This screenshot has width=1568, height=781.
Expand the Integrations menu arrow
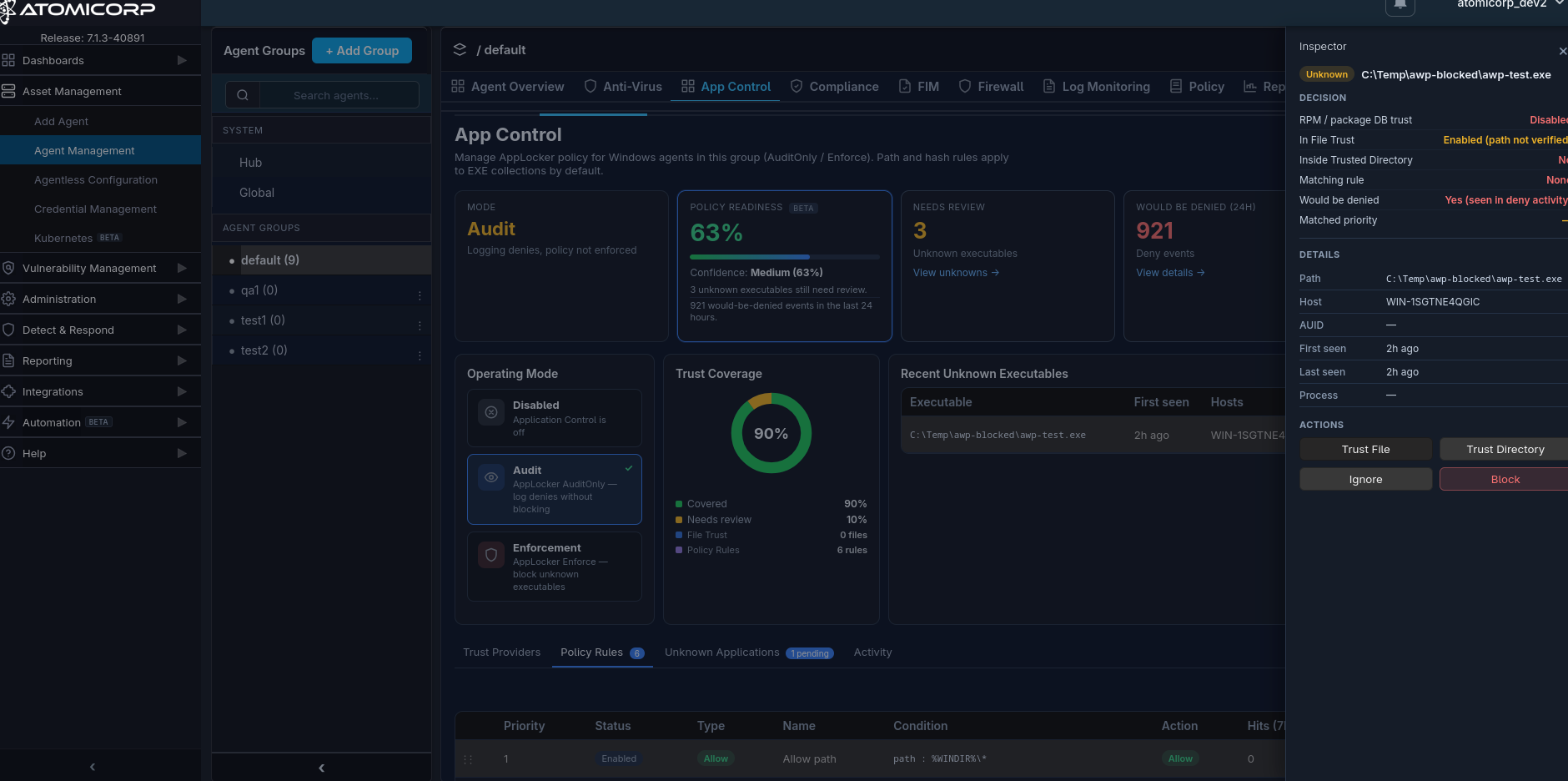tap(182, 391)
